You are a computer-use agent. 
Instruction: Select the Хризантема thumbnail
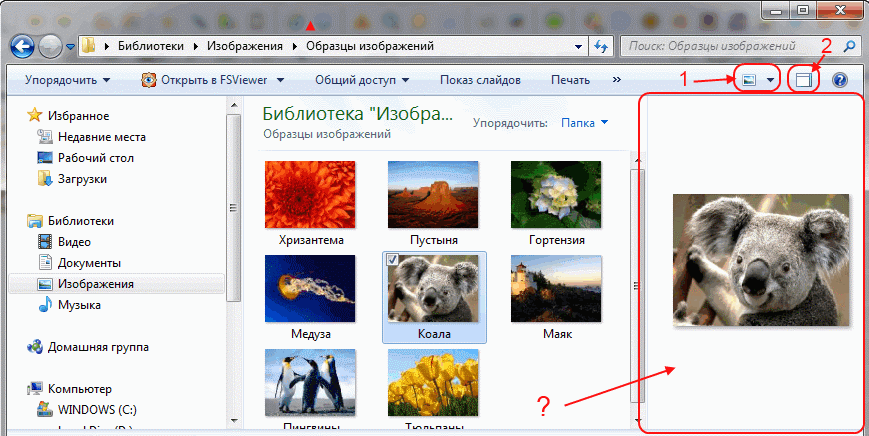tap(311, 202)
